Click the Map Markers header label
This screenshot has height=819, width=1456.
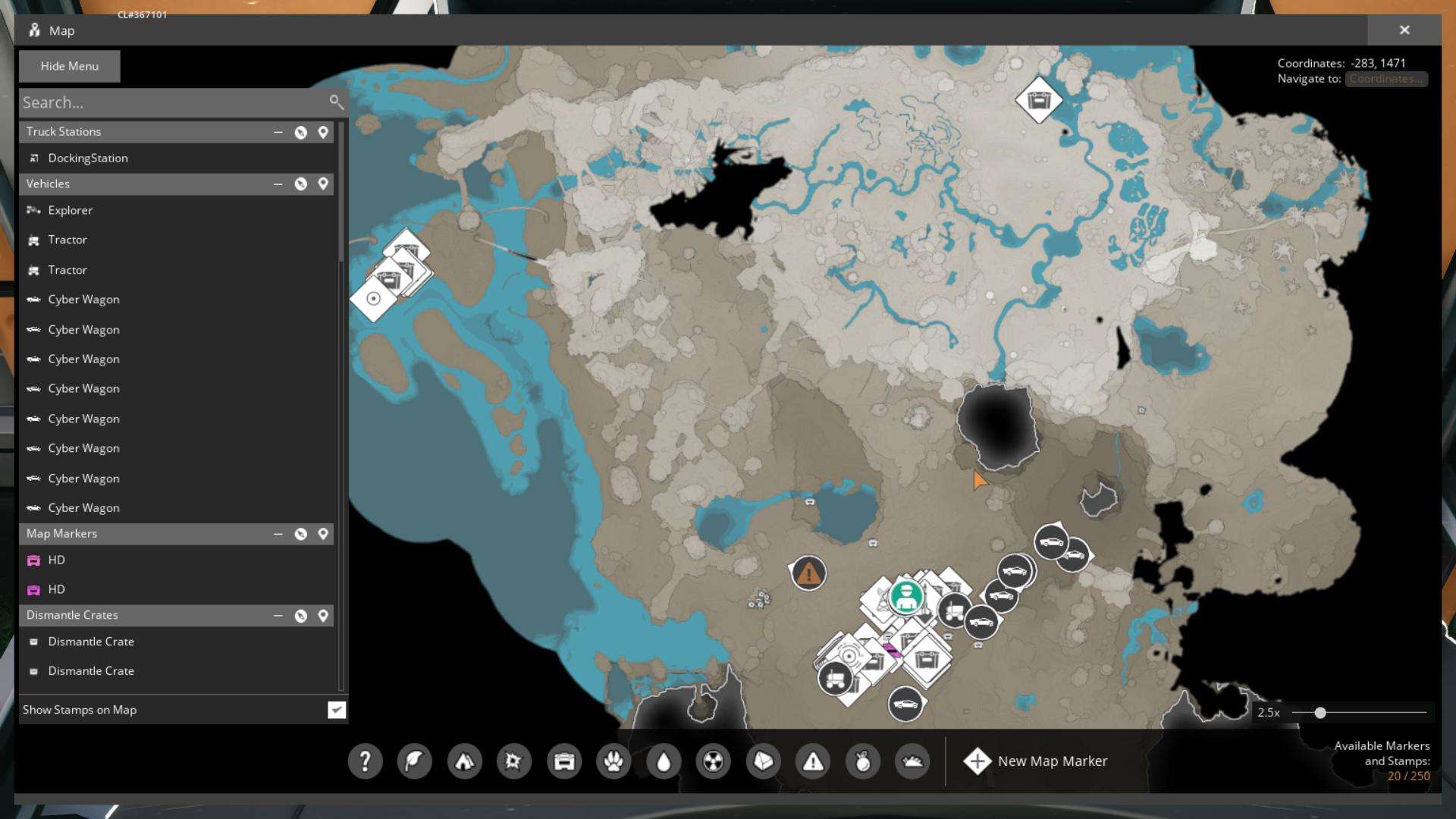[x=61, y=533]
